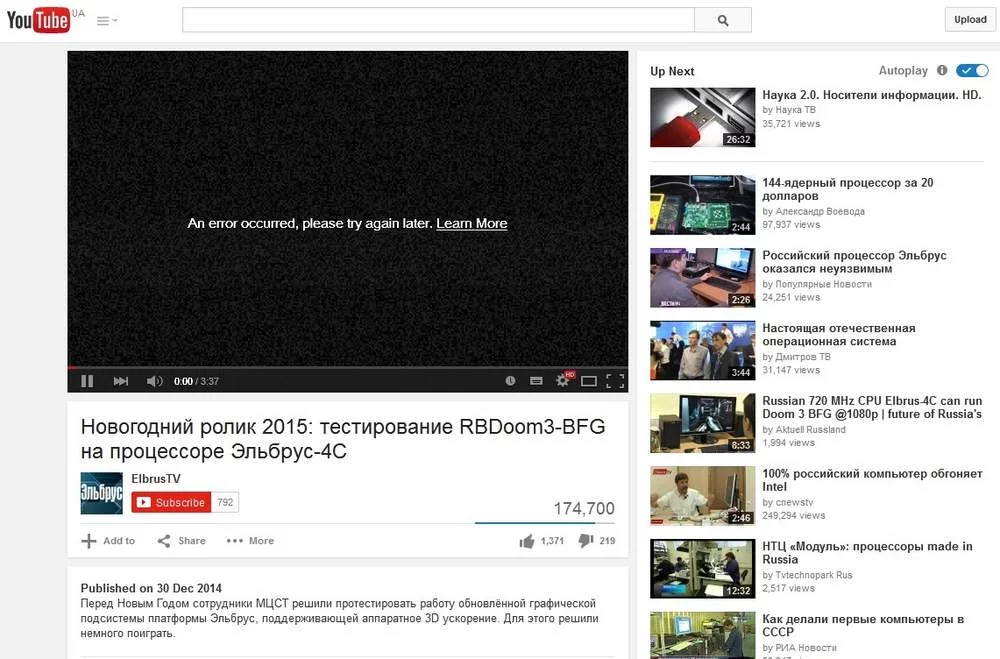The height and width of the screenshot is (659, 1000).
Task: Open the More actions menu
Action: 250,541
